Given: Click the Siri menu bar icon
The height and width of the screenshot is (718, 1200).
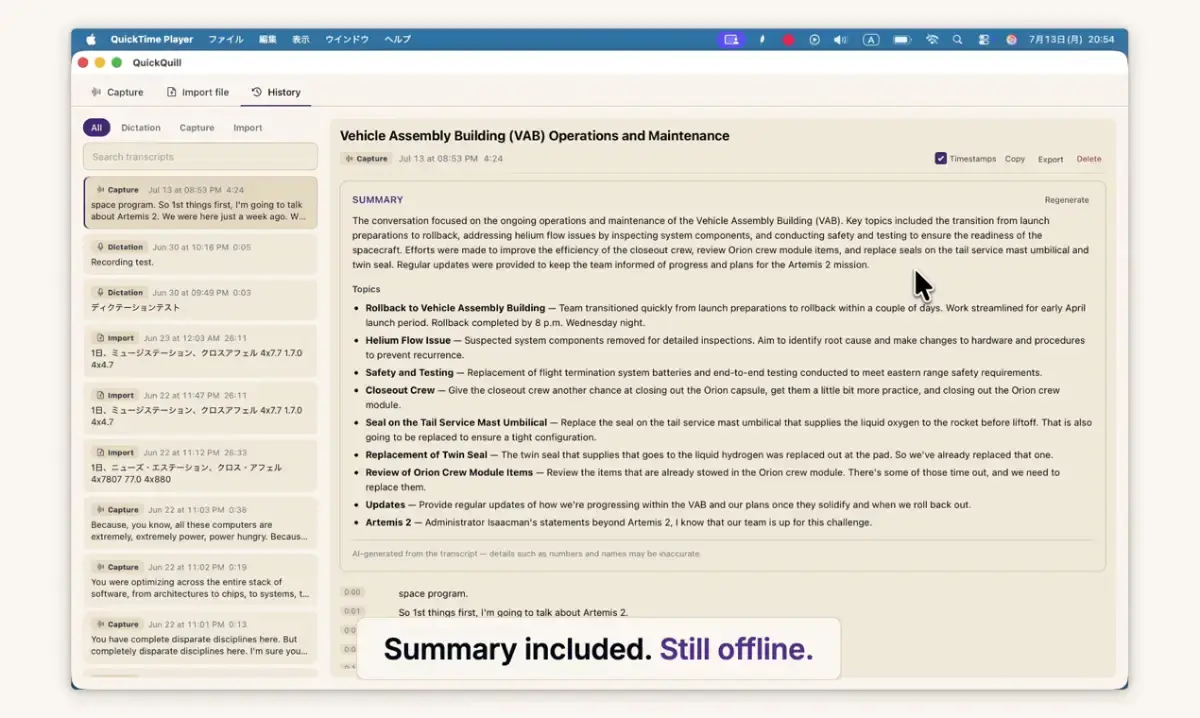Looking at the screenshot, I should pos(1011,40).
